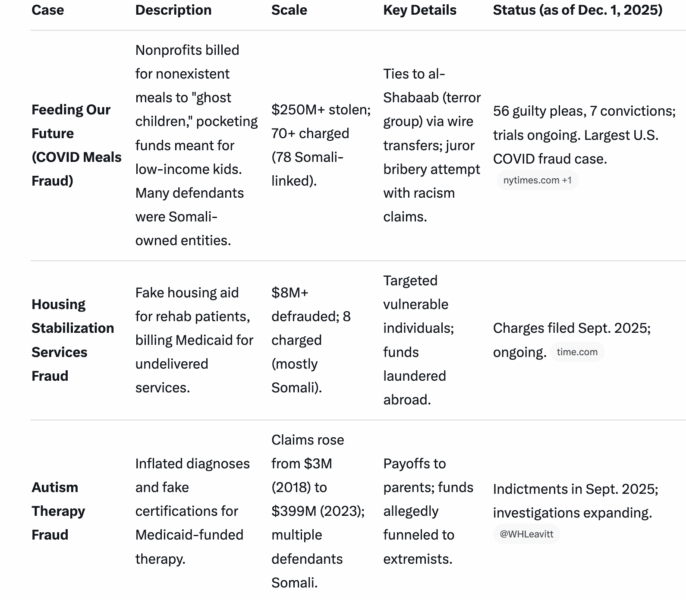The width and height of the screenshot is (686, 600).
Task: Click the Scale column header
Action: [289, 10]
